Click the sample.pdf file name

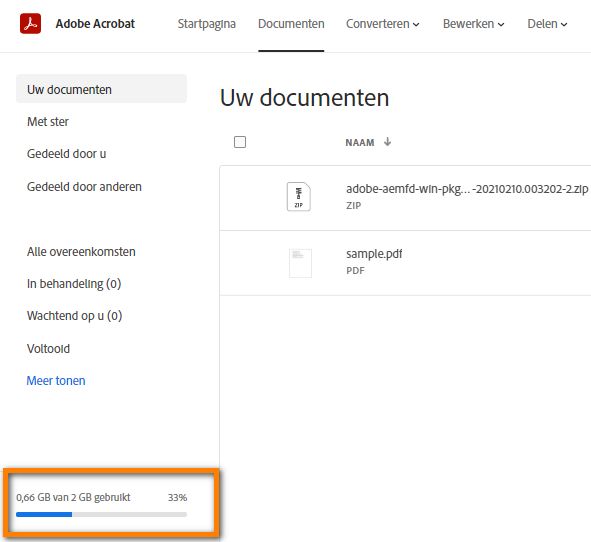coord(374,254)
